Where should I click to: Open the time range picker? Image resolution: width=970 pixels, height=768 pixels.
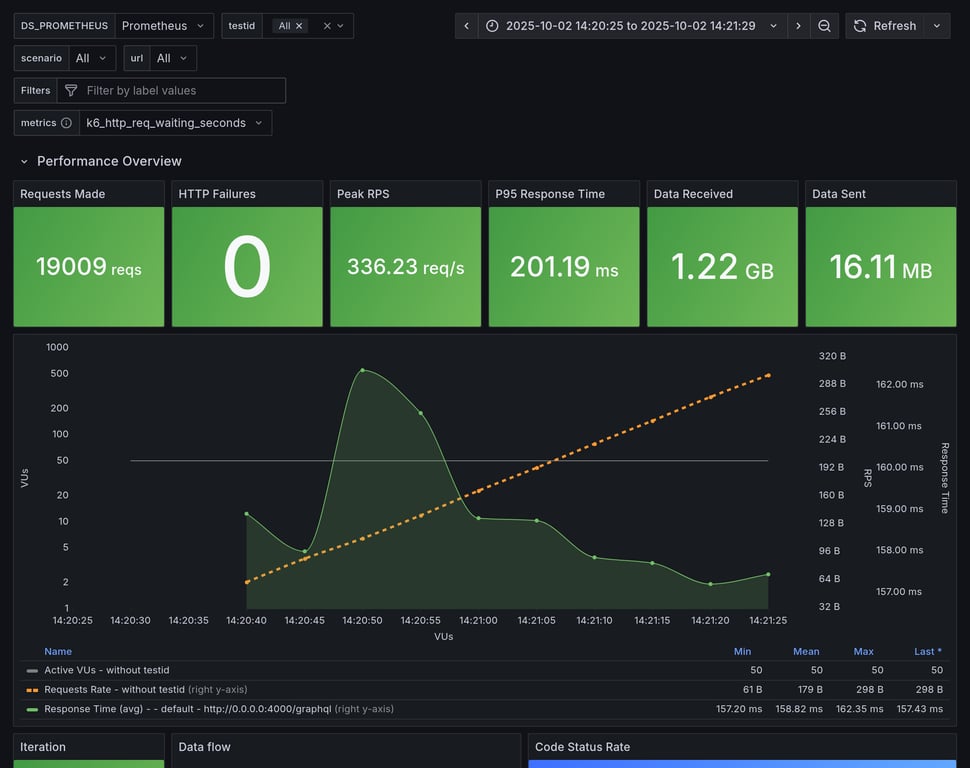[632, 26]
